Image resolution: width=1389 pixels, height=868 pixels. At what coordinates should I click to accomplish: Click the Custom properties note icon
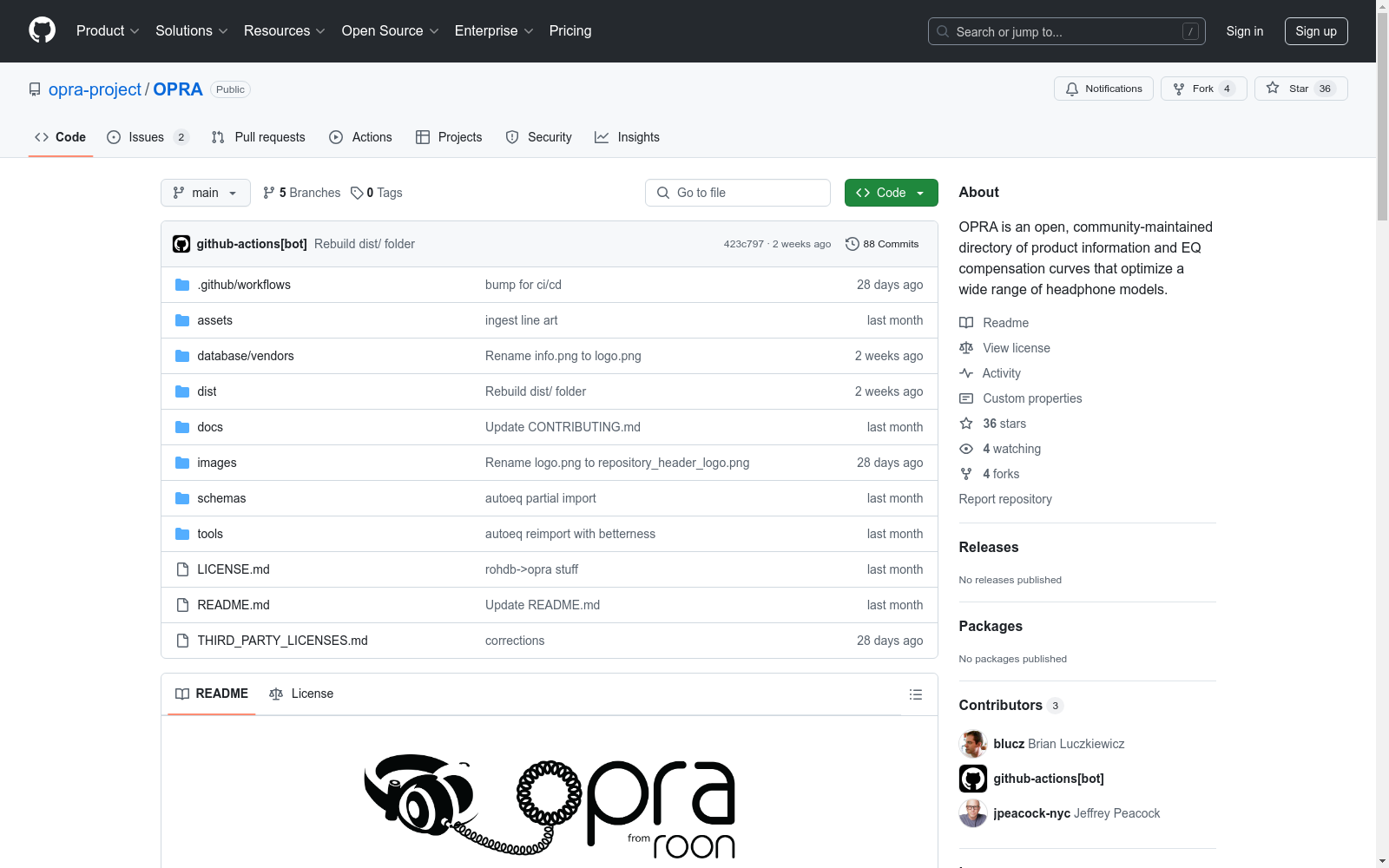coord(966,398)
